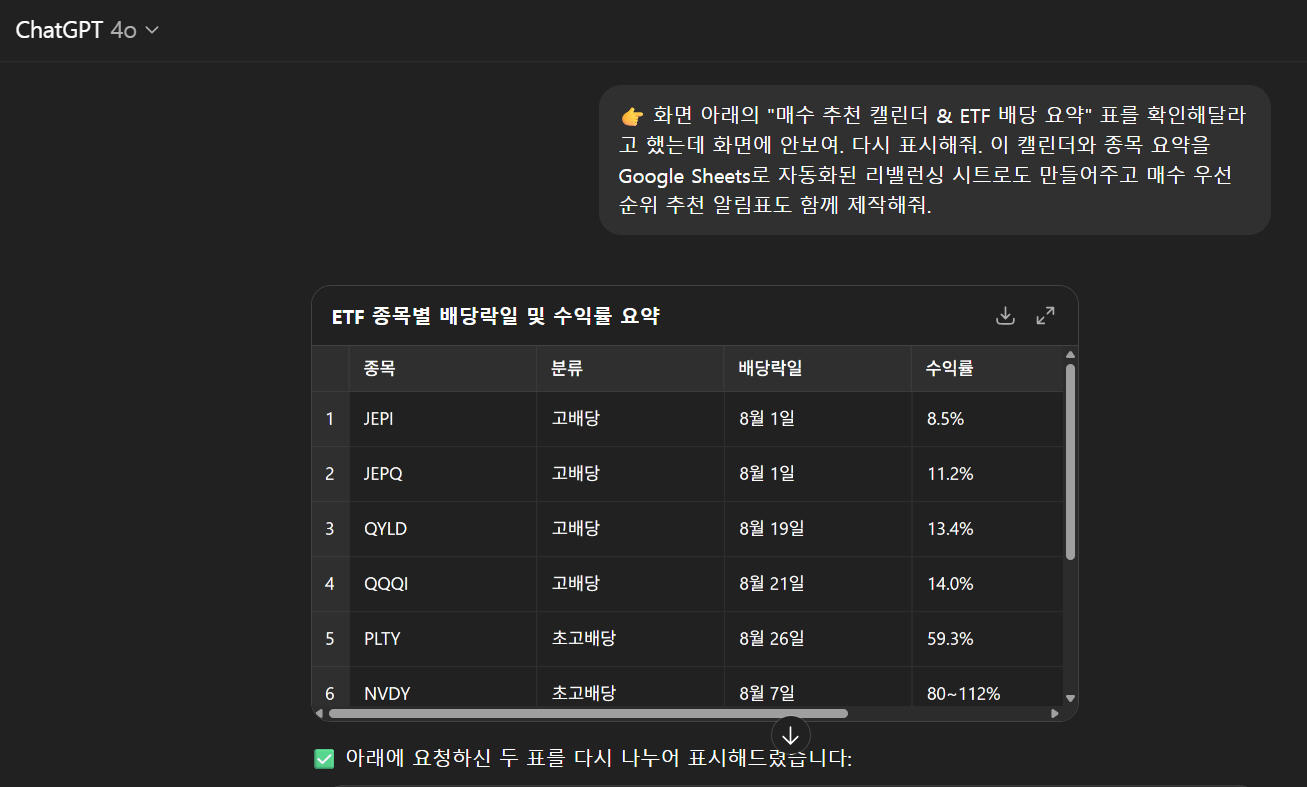Click the horizontal scrollbar left arrow
Screen dimensions: 1307x787
tap(319, 714)
